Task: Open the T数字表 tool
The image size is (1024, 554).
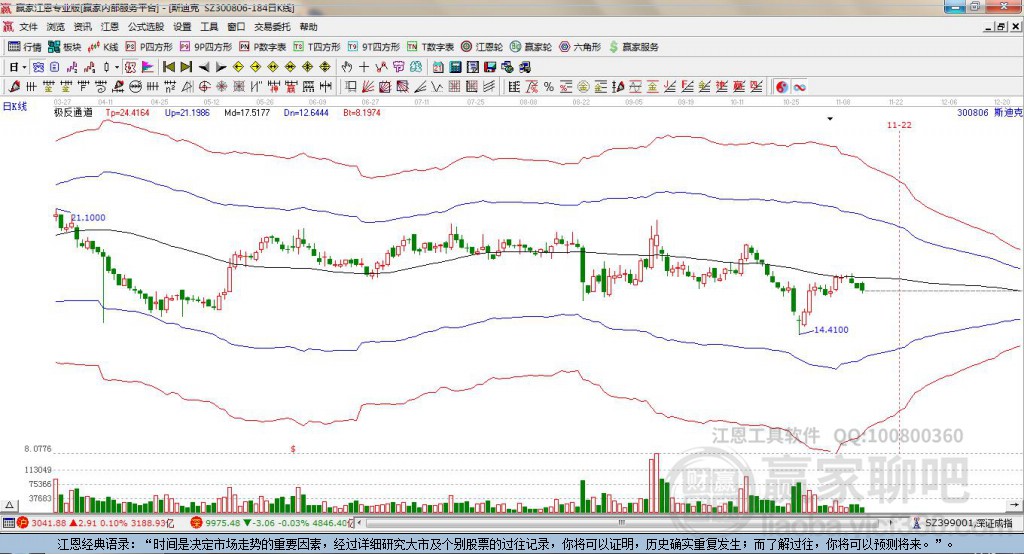Action: coord(430,47)
